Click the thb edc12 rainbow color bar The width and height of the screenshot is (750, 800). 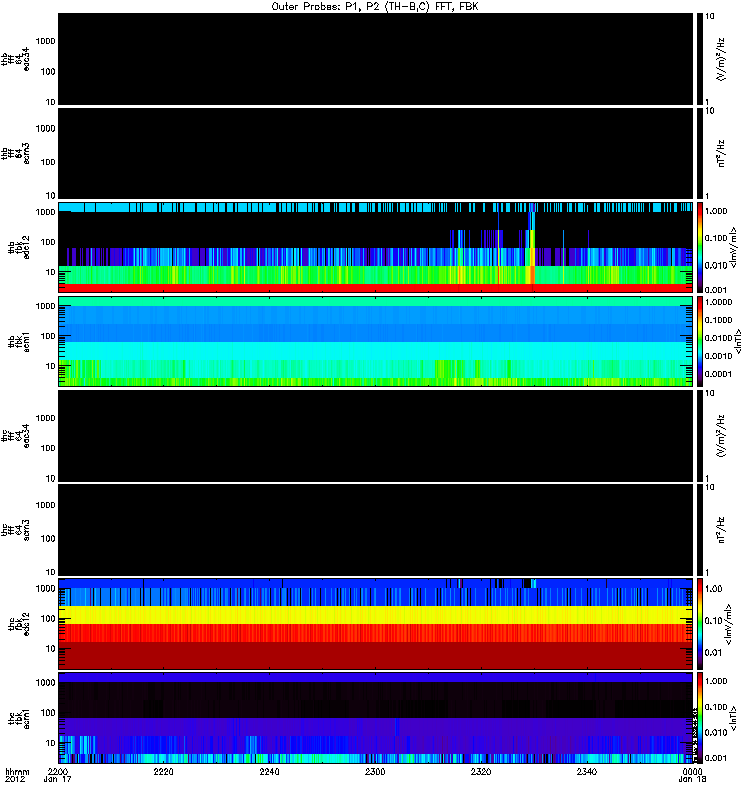coord(700,246)
